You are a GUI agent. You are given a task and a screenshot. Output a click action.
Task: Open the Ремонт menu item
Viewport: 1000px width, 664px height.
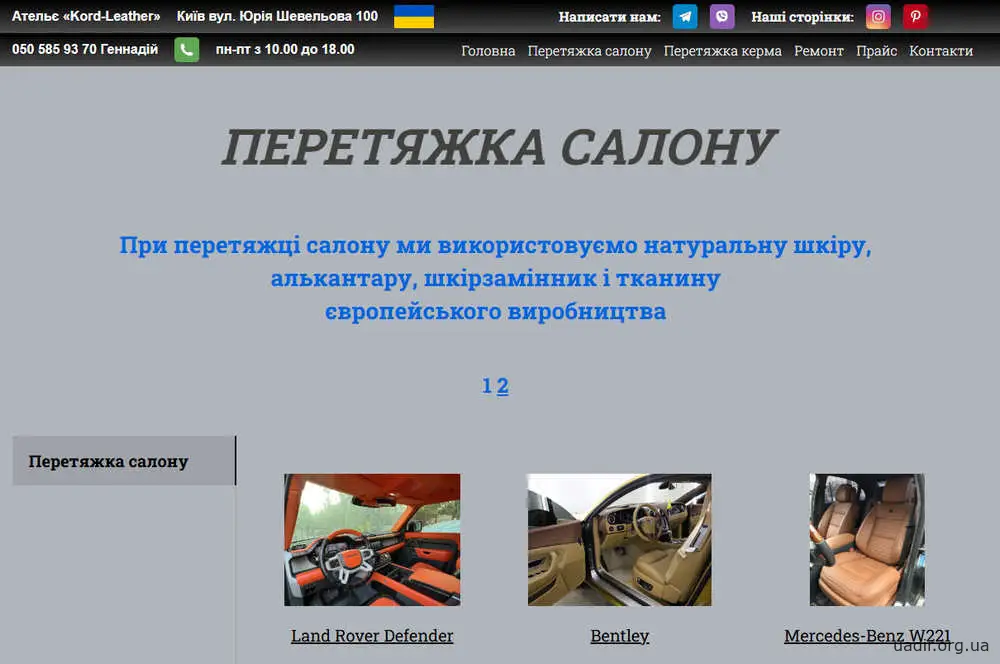(819, 50)
